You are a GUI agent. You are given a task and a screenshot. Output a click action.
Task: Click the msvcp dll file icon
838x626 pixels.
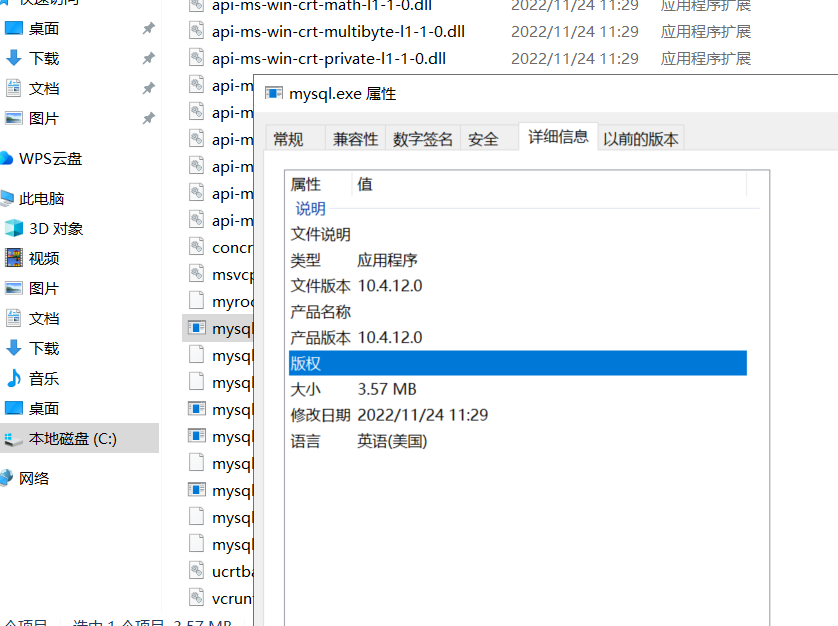pyautogui.click(x=197, y=274)
